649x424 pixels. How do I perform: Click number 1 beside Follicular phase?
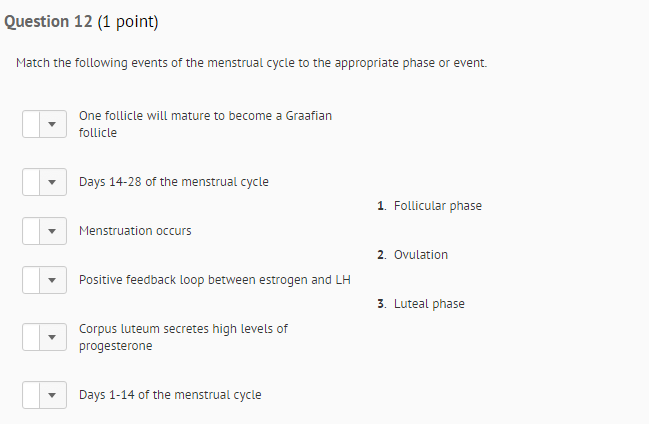point(381,206)
